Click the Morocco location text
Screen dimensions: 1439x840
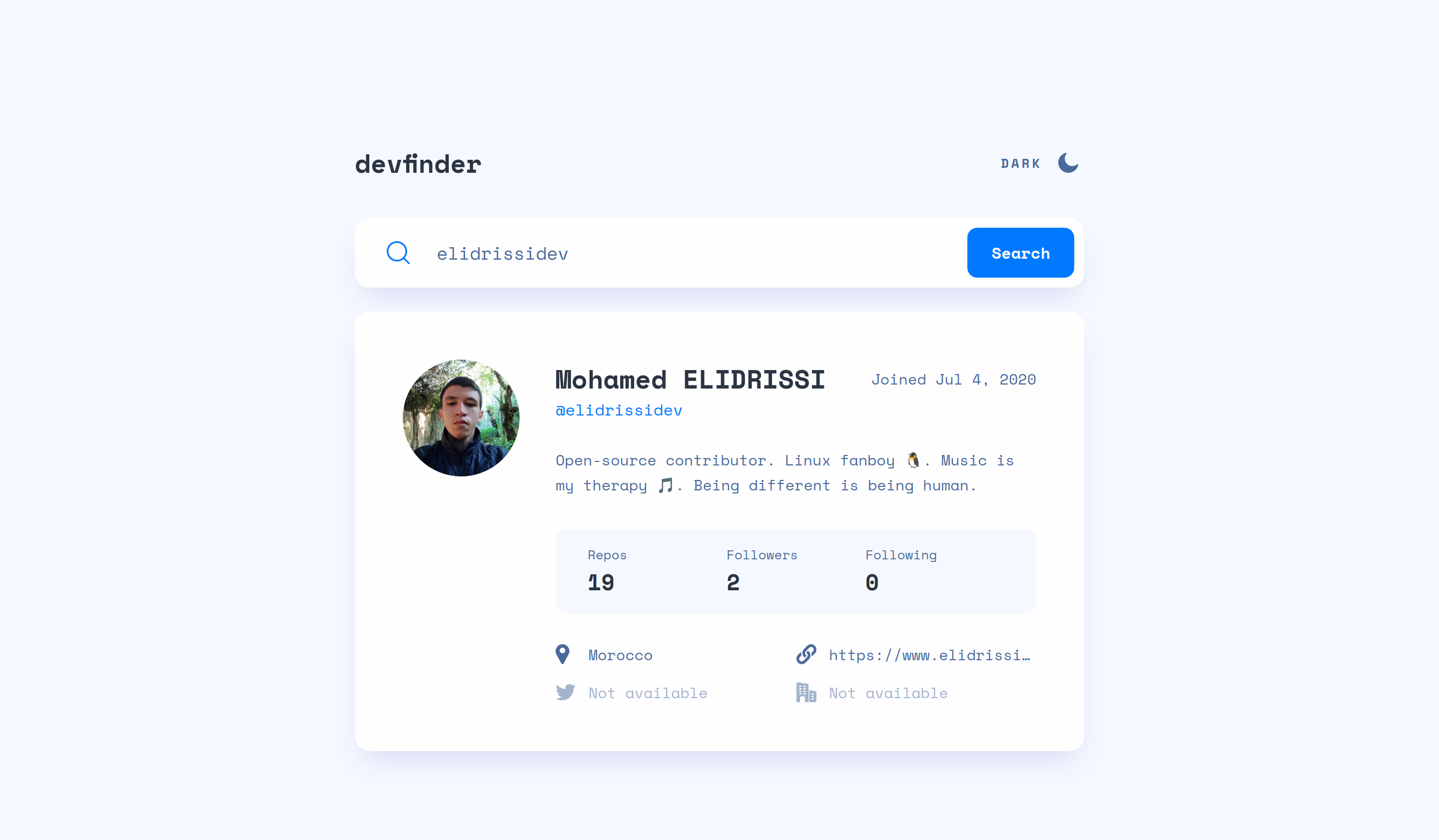(x=621, y=655)
